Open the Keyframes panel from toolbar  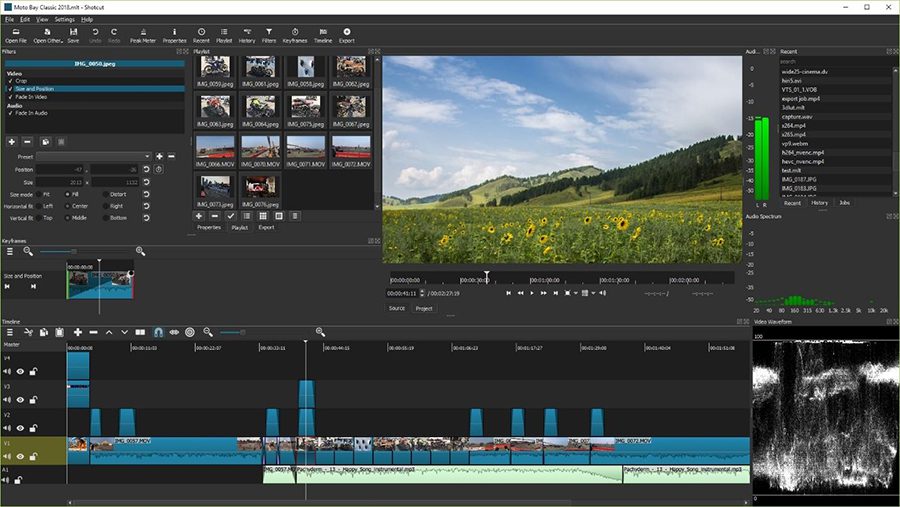pos(294,36)
